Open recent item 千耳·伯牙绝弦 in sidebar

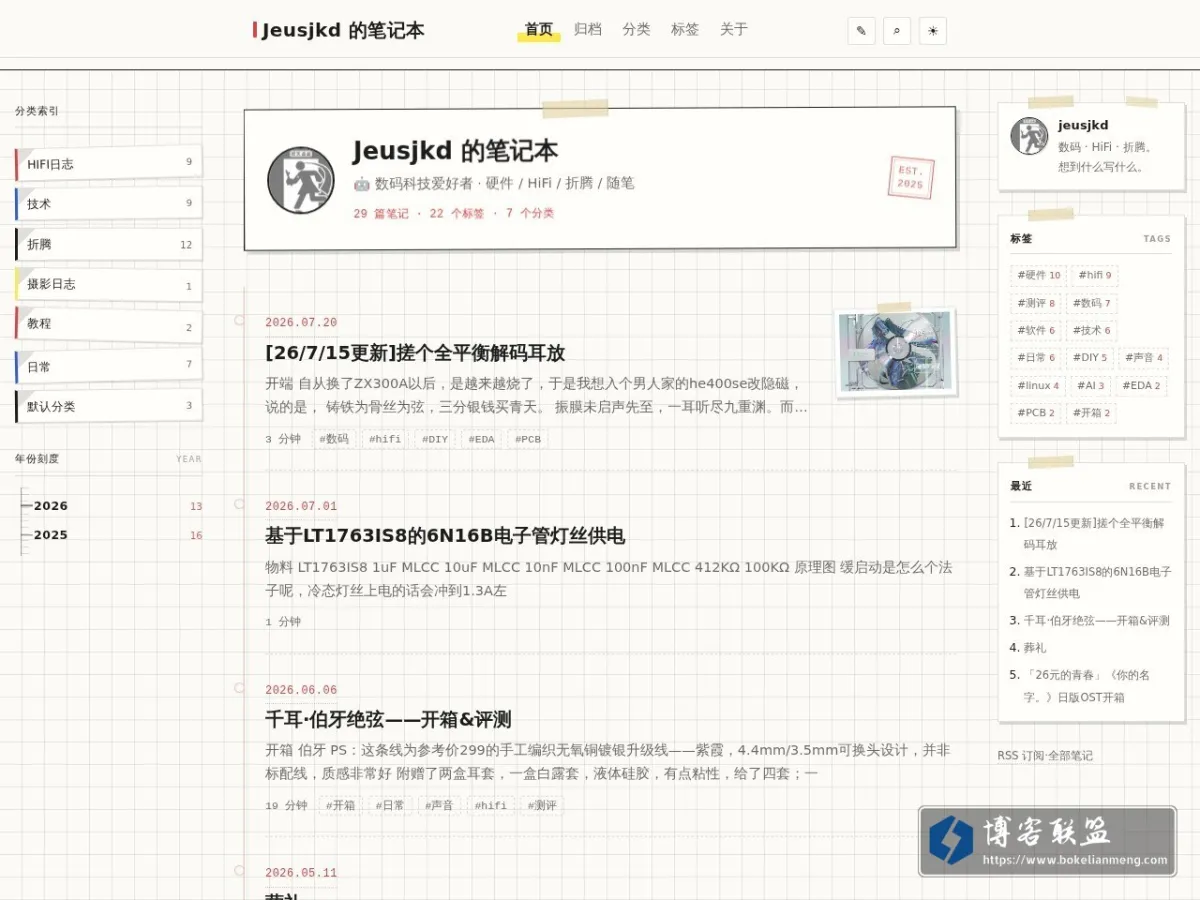(x=1096, y=621)
